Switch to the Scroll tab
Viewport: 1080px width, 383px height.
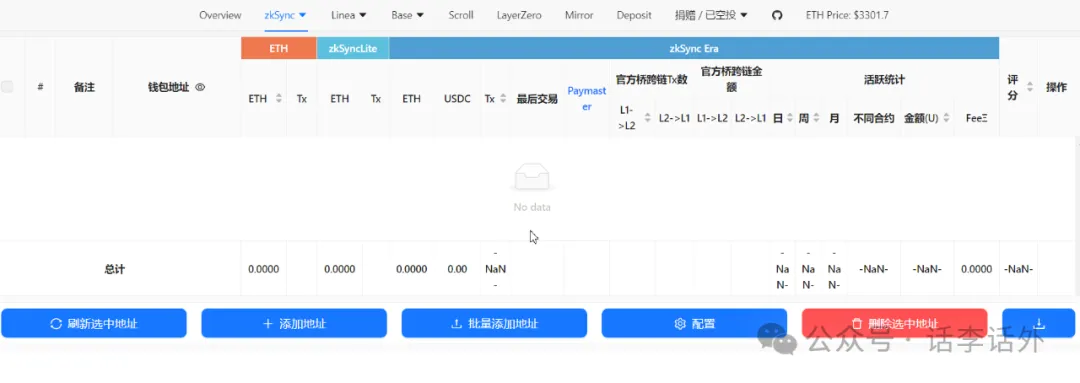coord(461,15)
